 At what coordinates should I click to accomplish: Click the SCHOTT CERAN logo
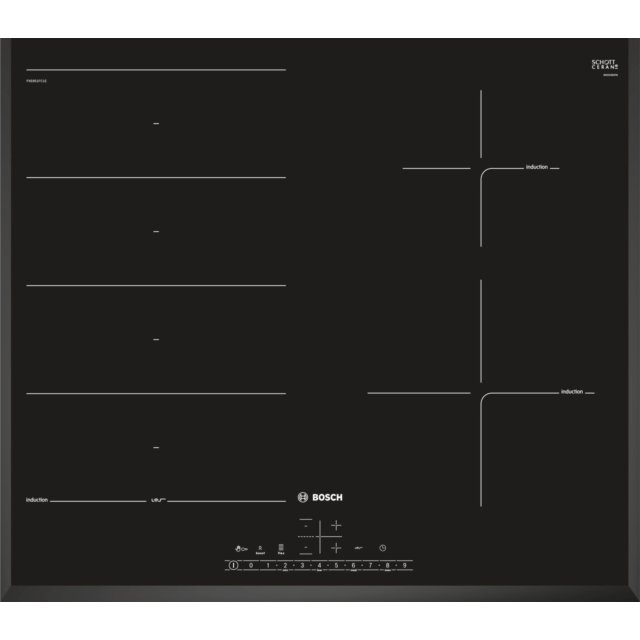pyautogui.click(x=605, y=65)
